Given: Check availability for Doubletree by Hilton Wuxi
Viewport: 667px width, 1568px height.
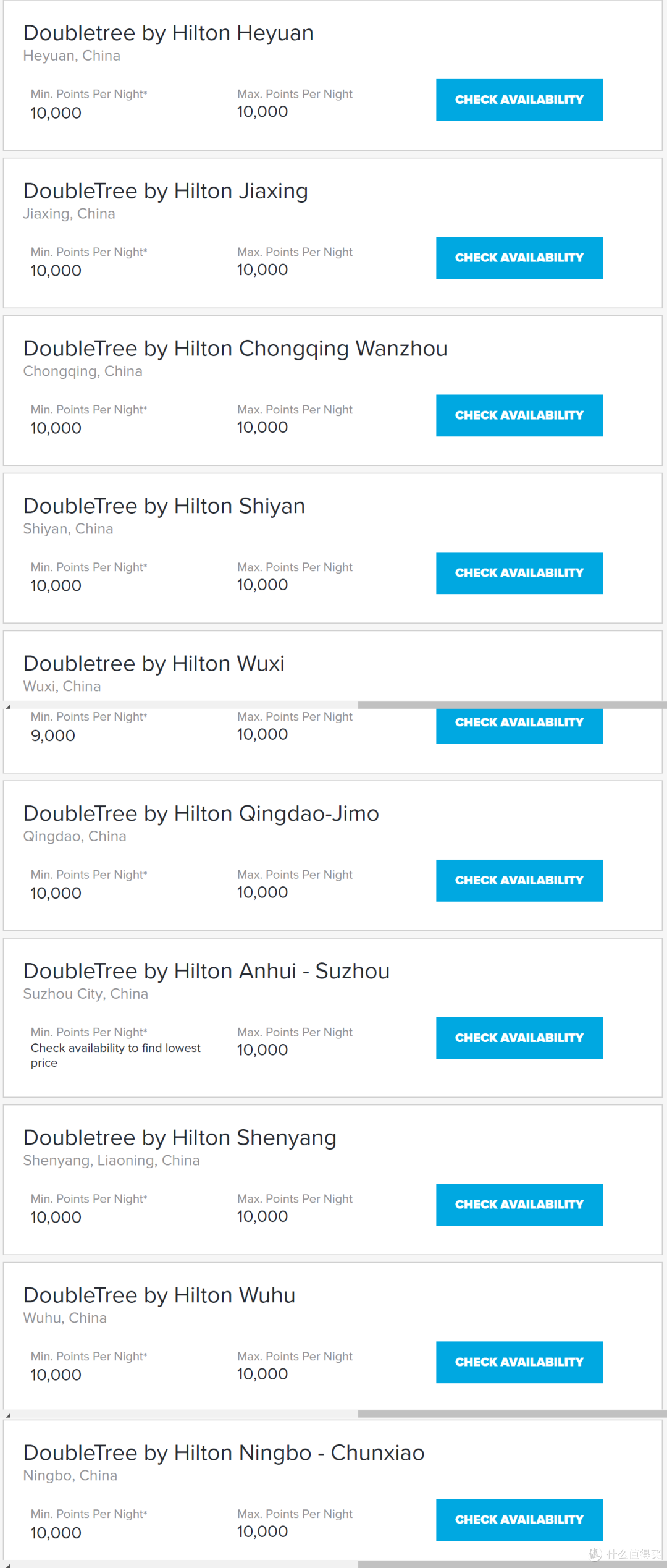Looking at the screenshot, I should click(x=519, y=725).
